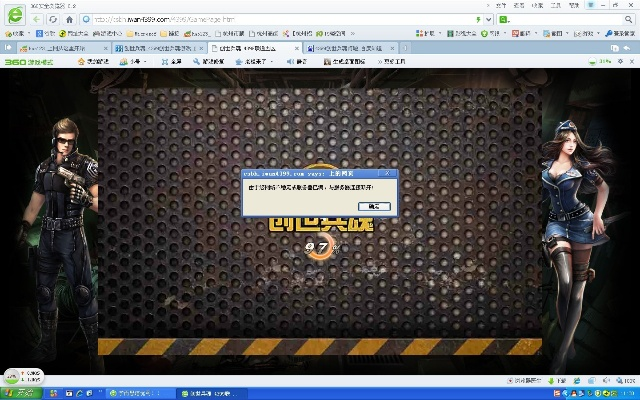Open the 收藏 favorites star bookmark
This screenshot has width=640, height=400.
(14, 33)
